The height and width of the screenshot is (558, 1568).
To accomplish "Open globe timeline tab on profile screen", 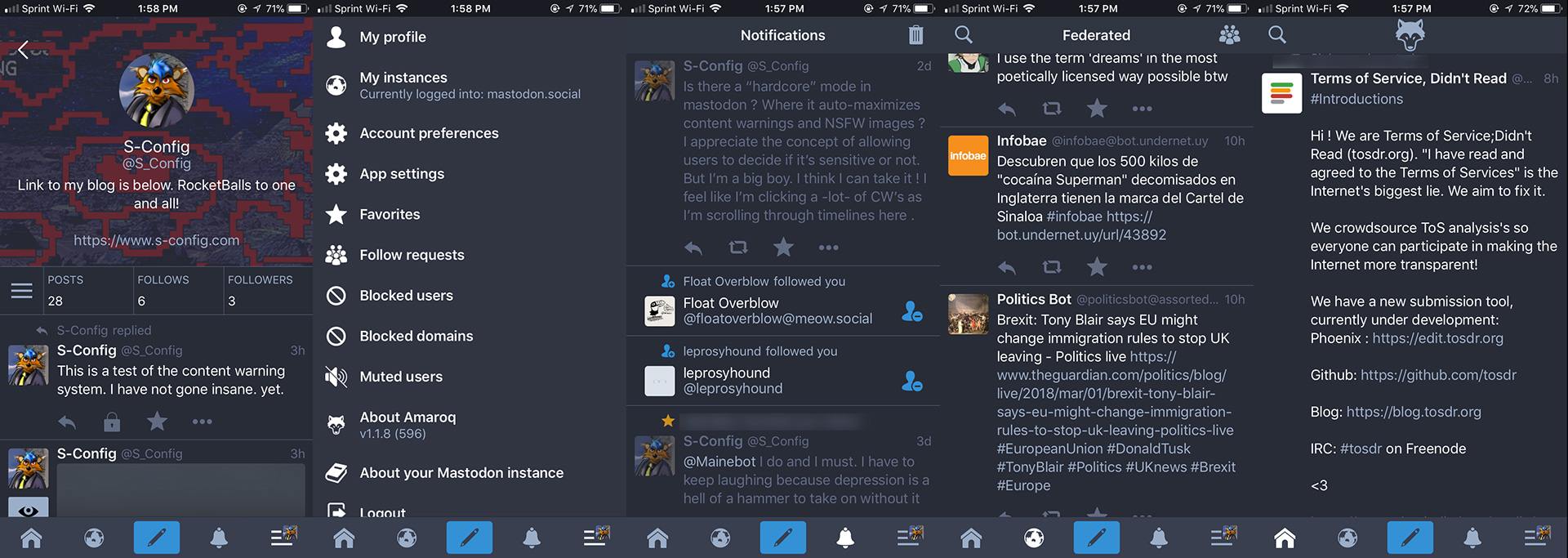I will (x=94, y=538).
